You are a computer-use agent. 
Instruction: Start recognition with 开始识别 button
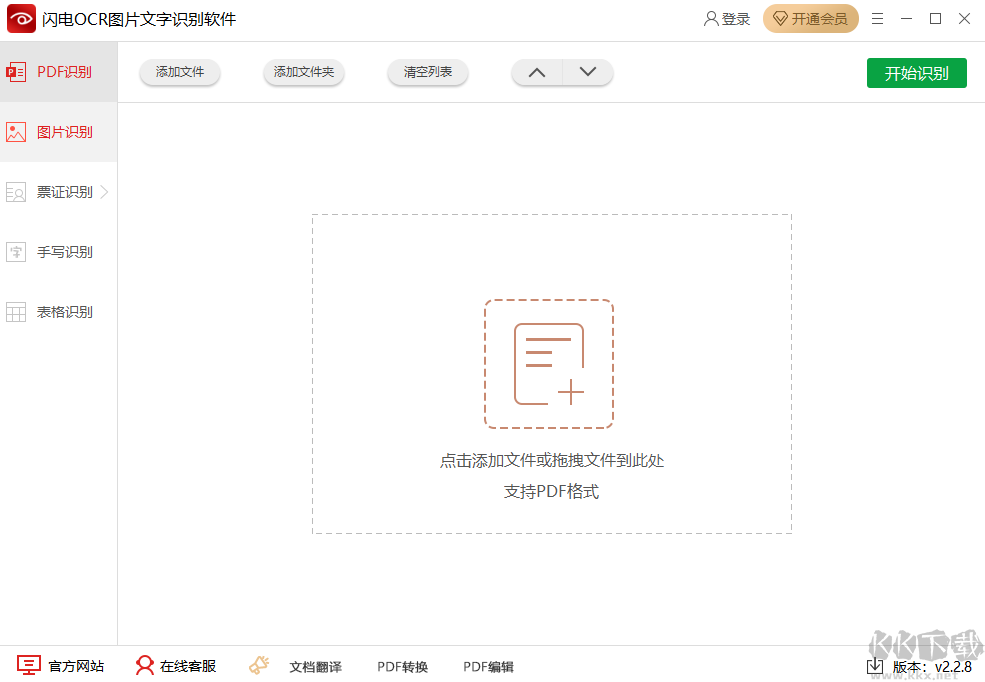click(x=916, y=73)
